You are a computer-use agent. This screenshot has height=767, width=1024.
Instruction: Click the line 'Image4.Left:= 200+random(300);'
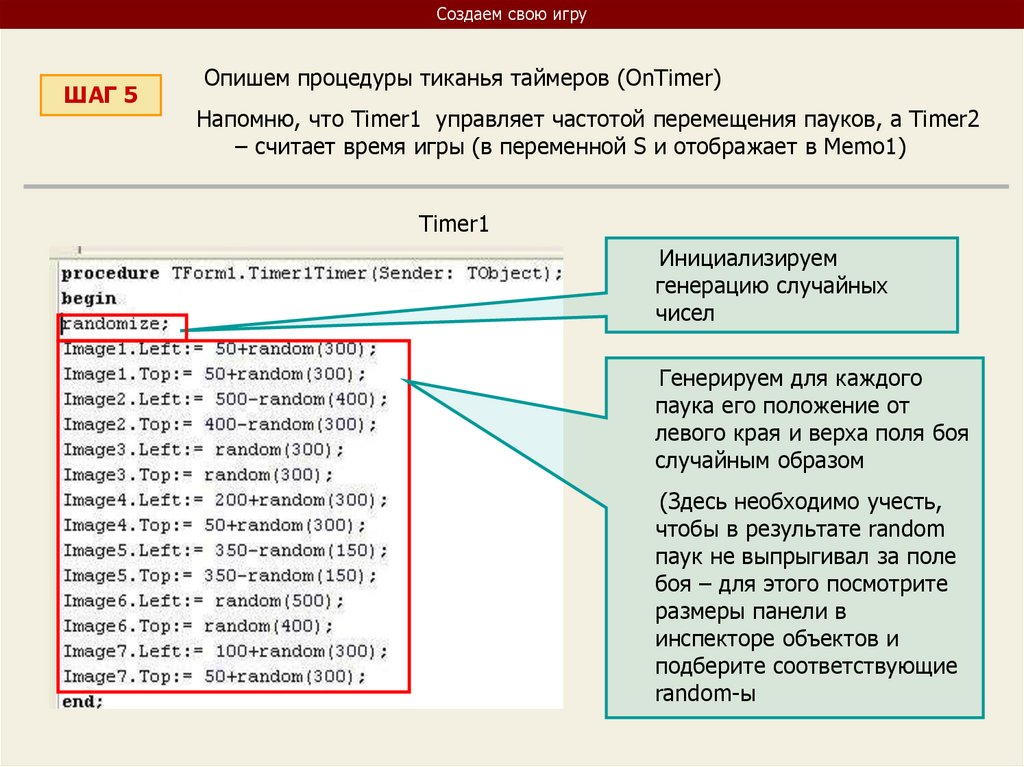pyautogui.click(x=225, y=500)
